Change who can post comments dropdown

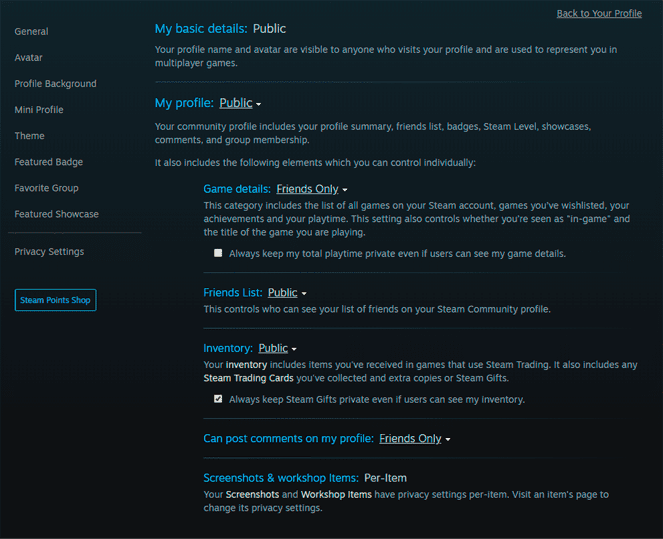tap(415, 439)
